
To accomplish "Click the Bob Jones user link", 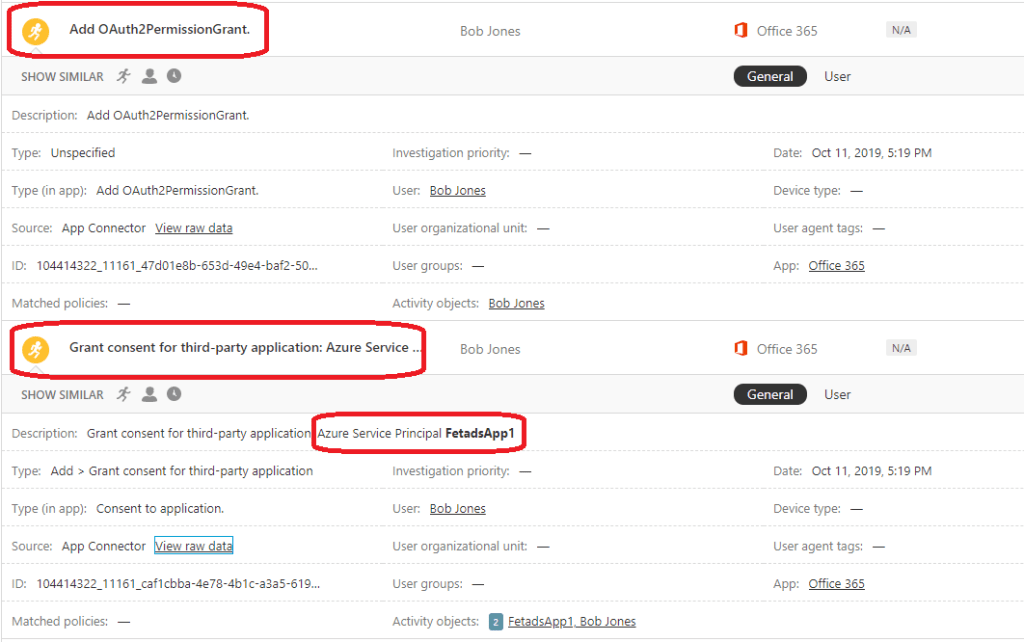I will click(457, 190).
